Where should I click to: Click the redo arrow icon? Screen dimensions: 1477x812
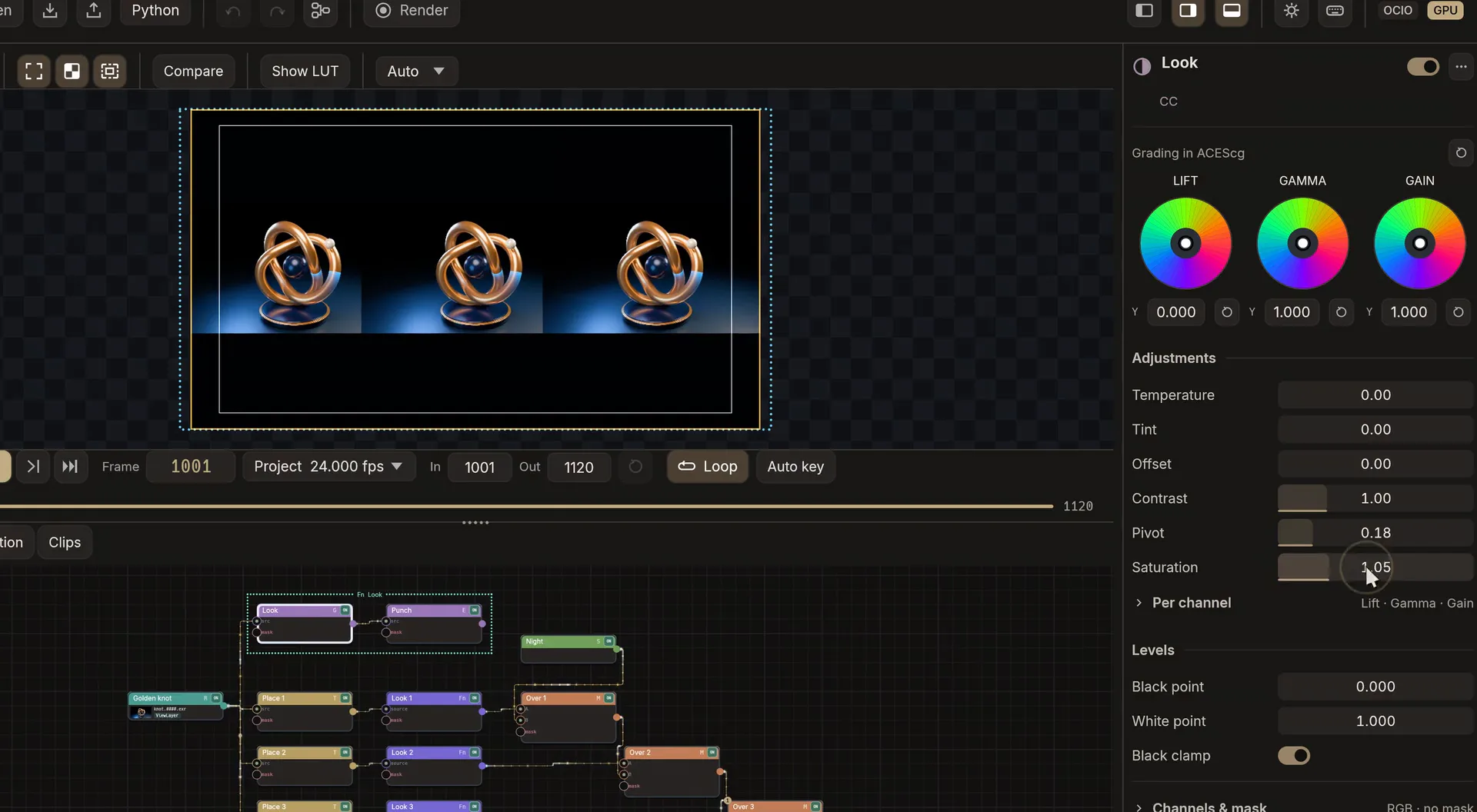pos(277,11)
